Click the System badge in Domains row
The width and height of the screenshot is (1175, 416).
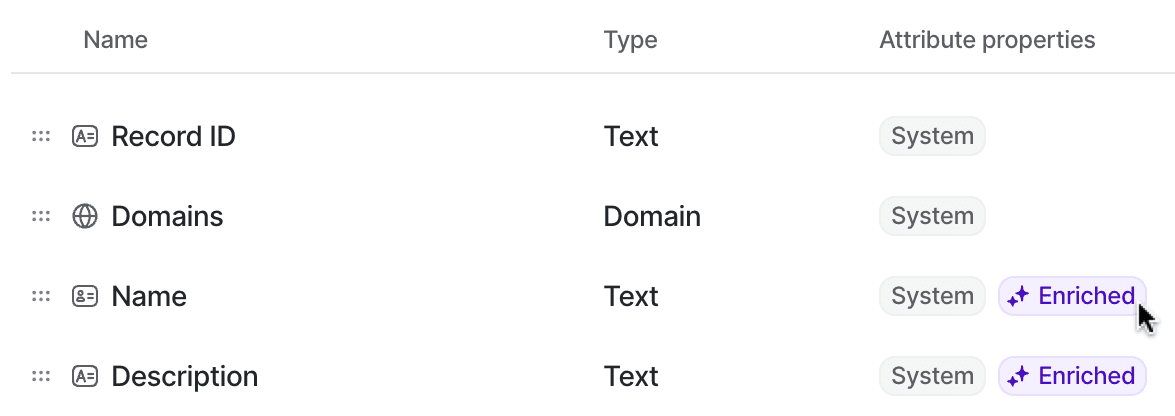click(932, 216)
